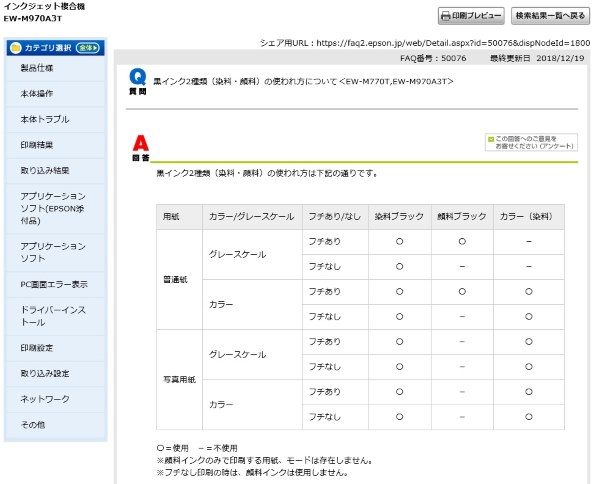Screen dimensions: 596x484
Task: Click the 用紙 column header
Action: [179, 217]
